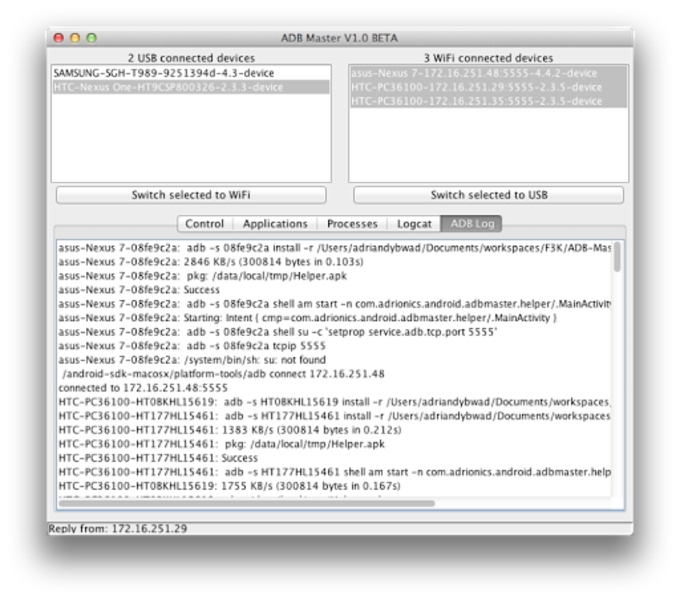Click log line 'adb -s 08fe9c2a tcpip 5555'
The image size is (680, 600).
click(192, 346)
